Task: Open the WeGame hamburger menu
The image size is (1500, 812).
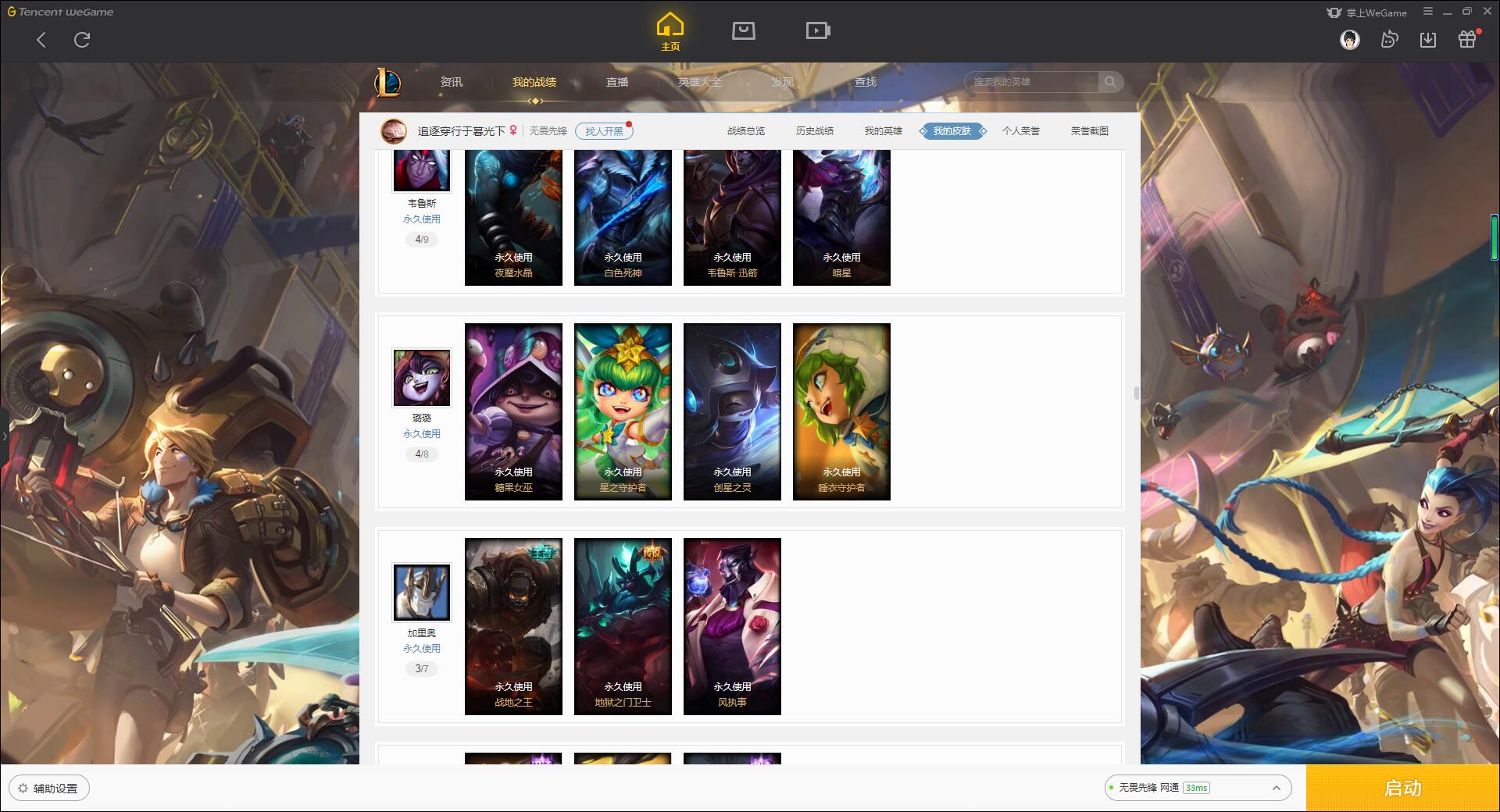Action: click(1428, 12)
